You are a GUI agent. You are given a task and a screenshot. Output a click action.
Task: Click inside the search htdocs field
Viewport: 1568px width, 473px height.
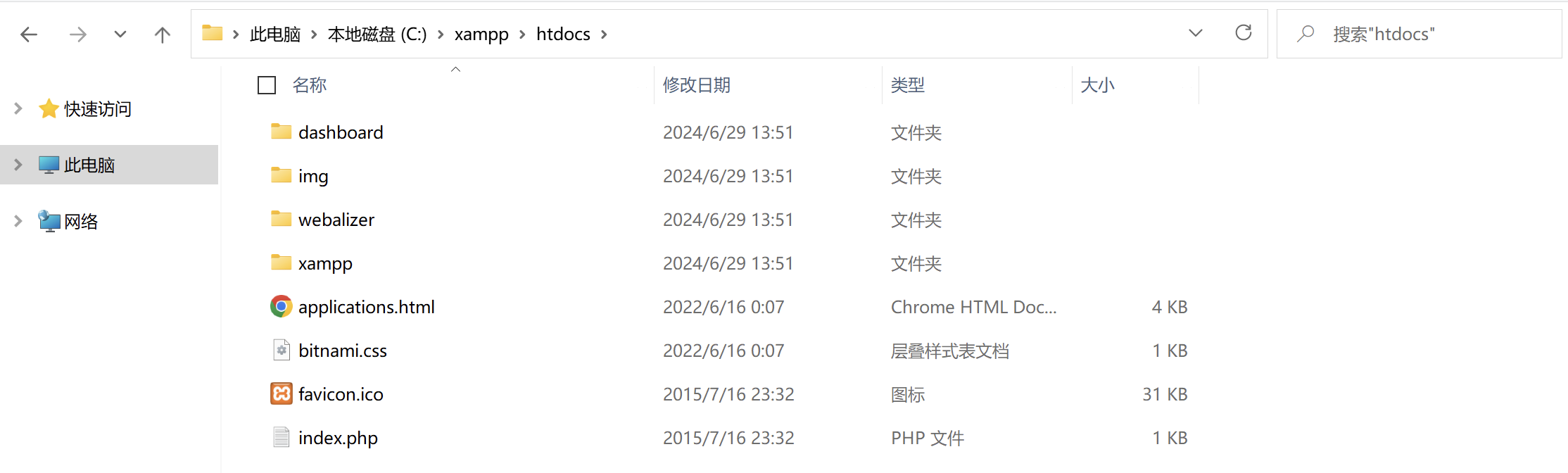(x=1401, y=33)
